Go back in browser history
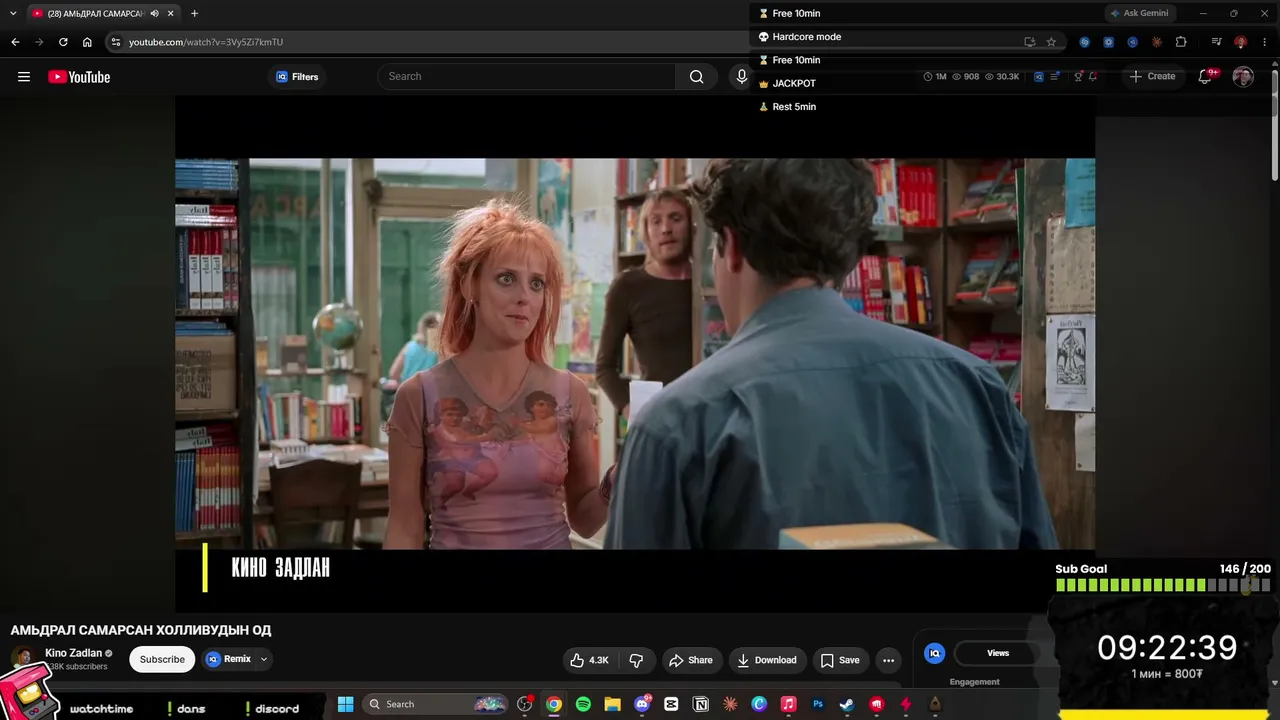The image size is (1280, 720). (x=15, y=42)
